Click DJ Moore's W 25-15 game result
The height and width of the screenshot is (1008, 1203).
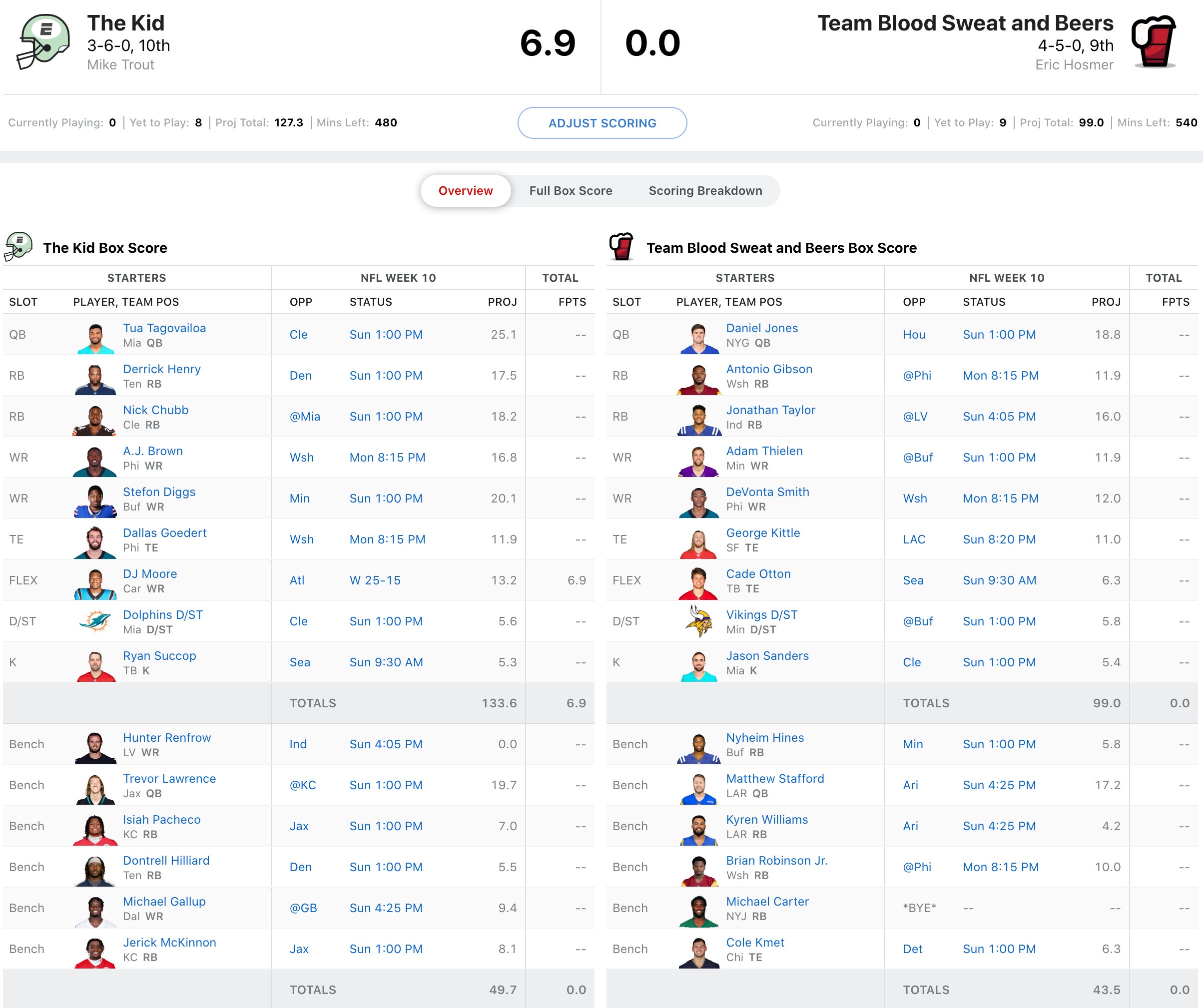point(375,580)
